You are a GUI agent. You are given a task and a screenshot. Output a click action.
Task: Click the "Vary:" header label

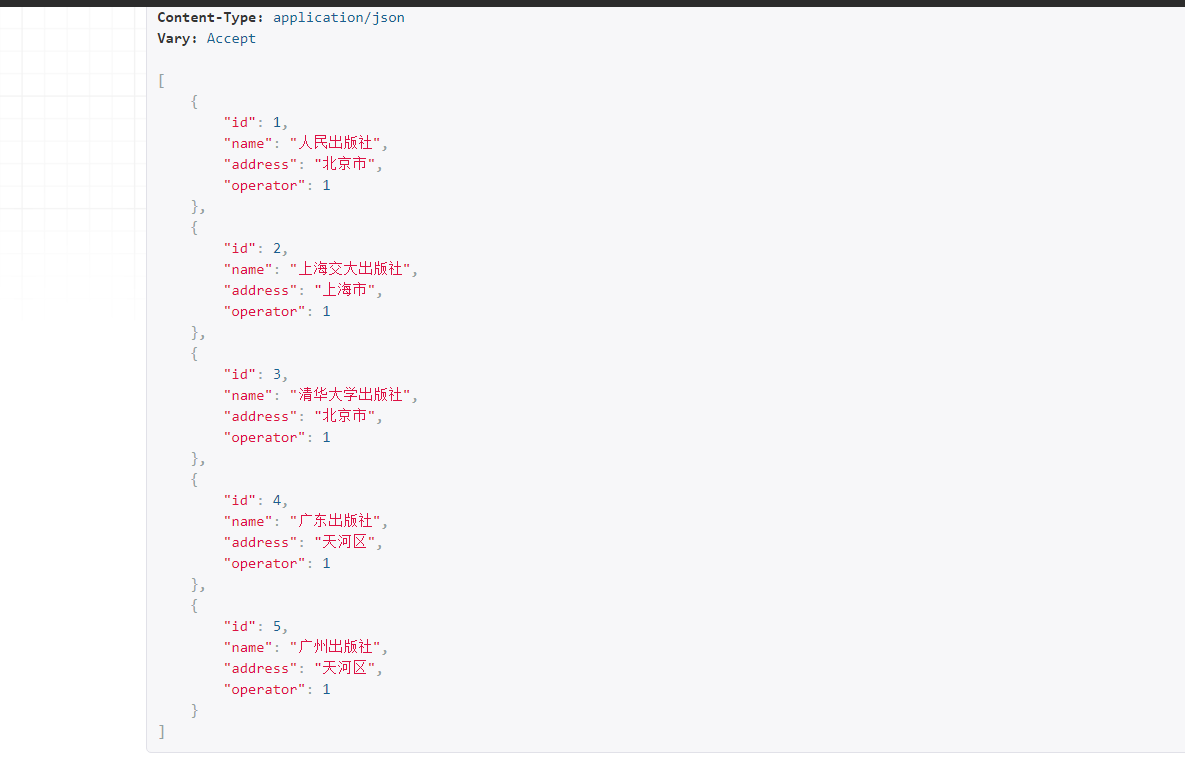click(x=178, y=39)
